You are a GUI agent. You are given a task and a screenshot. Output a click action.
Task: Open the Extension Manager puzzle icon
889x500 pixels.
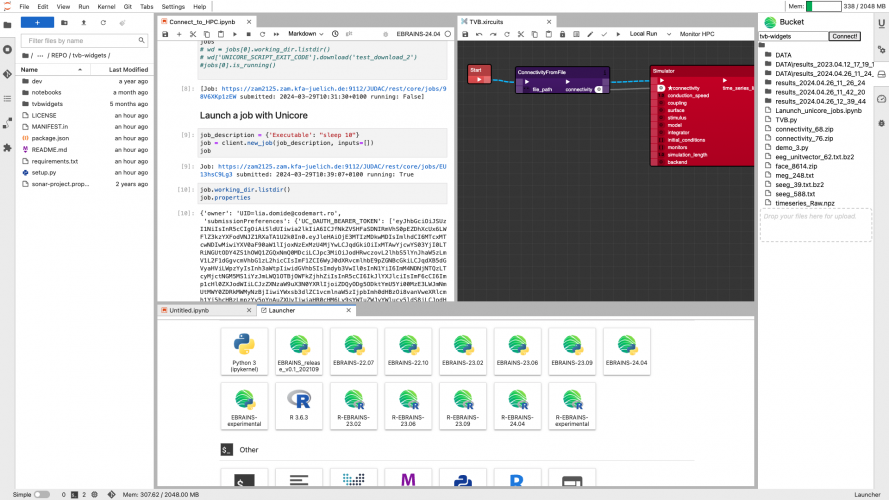click(x=7, y=147)
